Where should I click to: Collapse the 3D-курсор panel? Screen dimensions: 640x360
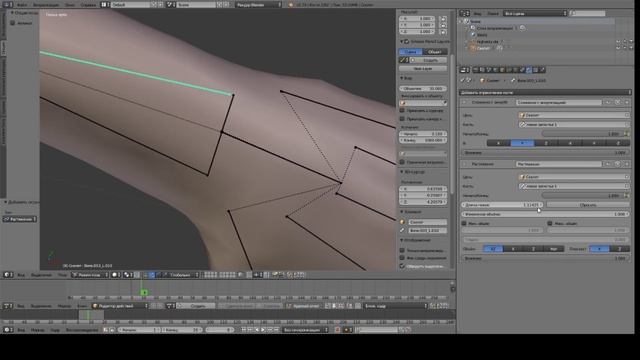point(402,172)
